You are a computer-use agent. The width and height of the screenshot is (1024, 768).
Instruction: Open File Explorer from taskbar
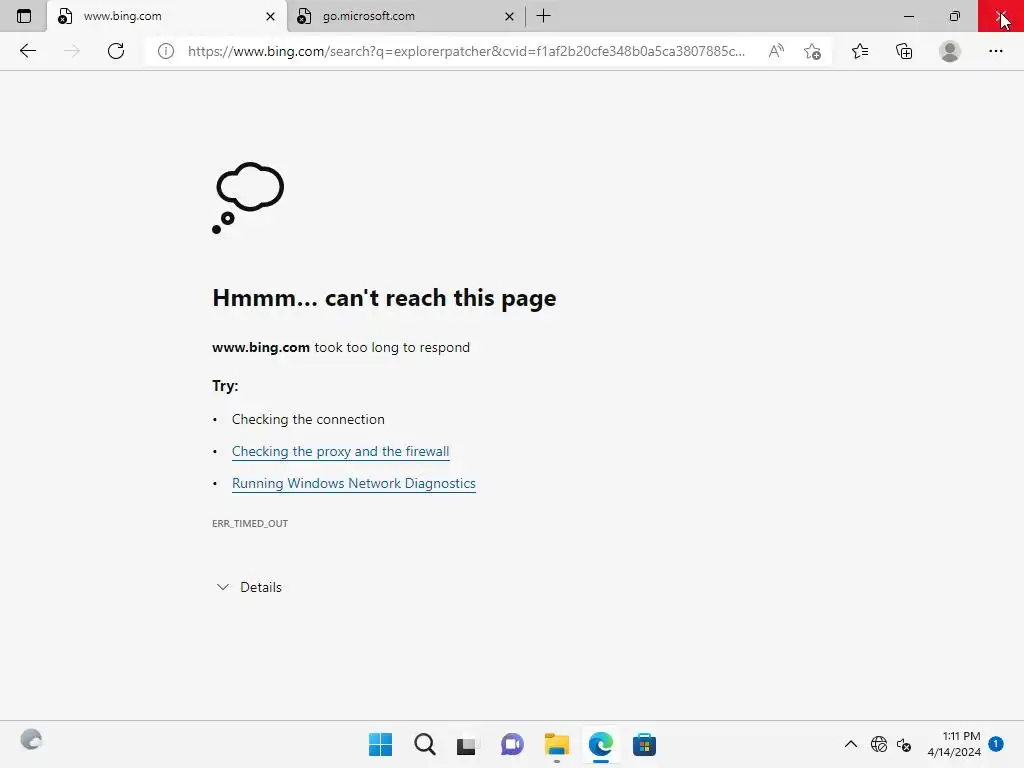(x=556, y=744)
